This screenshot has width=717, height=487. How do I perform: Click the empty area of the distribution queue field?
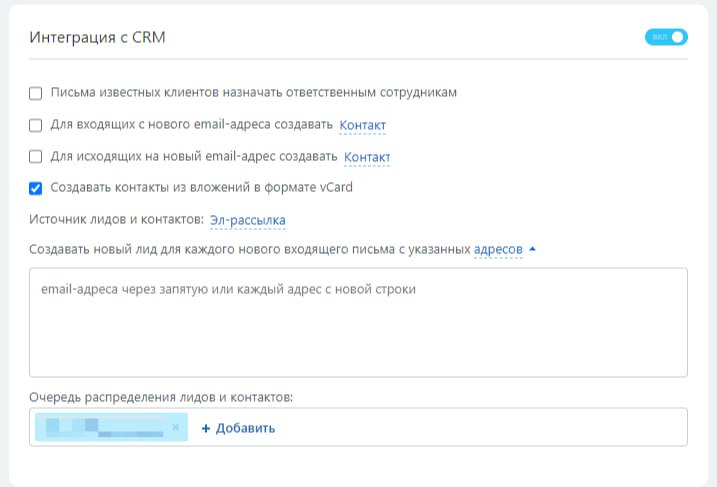(480, 427)
